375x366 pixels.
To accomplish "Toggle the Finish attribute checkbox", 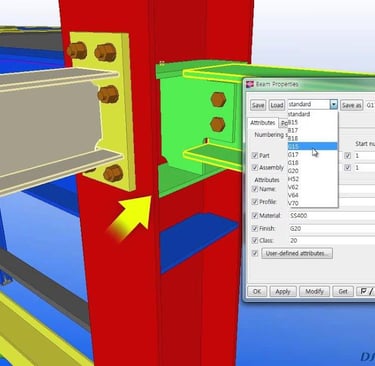I will pos(255,228).
